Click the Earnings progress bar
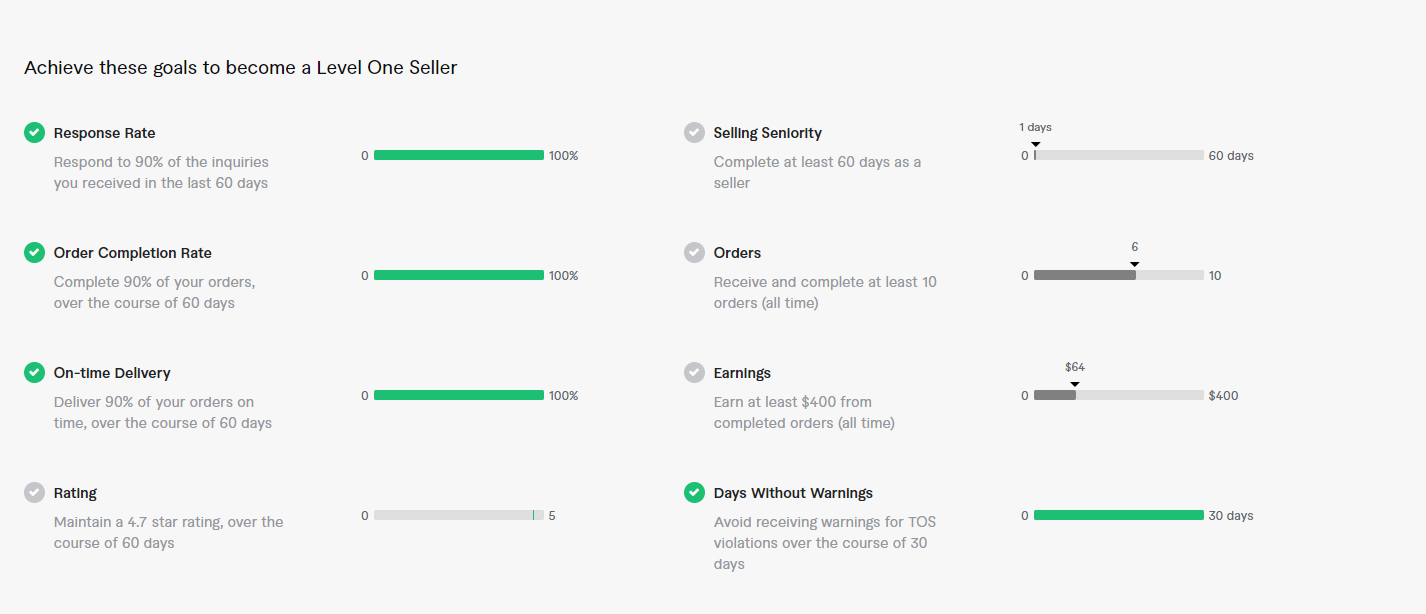This screenshot has width=1426, height=614. point(1118,396)
